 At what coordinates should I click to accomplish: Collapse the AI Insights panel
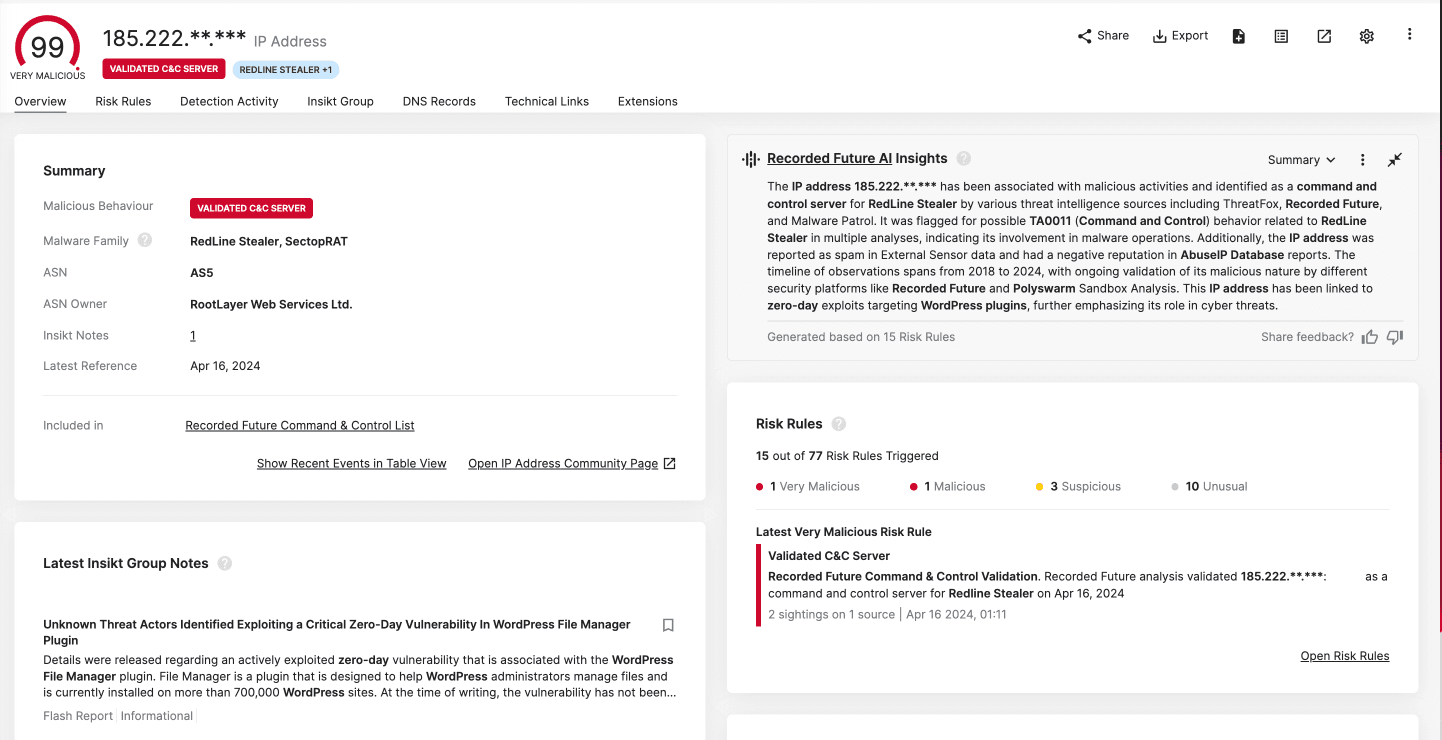tap(1394, 160)
